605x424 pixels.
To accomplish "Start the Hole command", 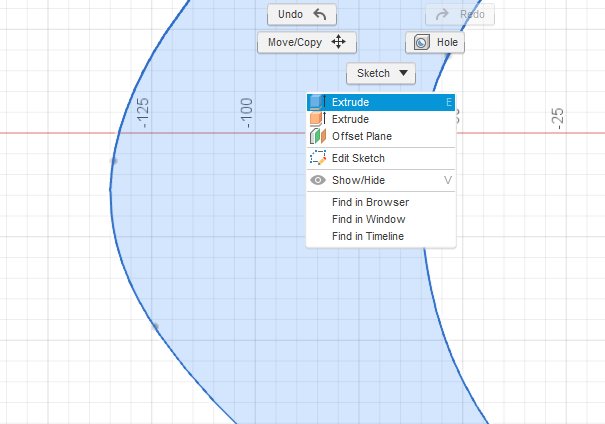I will tap(435, 42).
